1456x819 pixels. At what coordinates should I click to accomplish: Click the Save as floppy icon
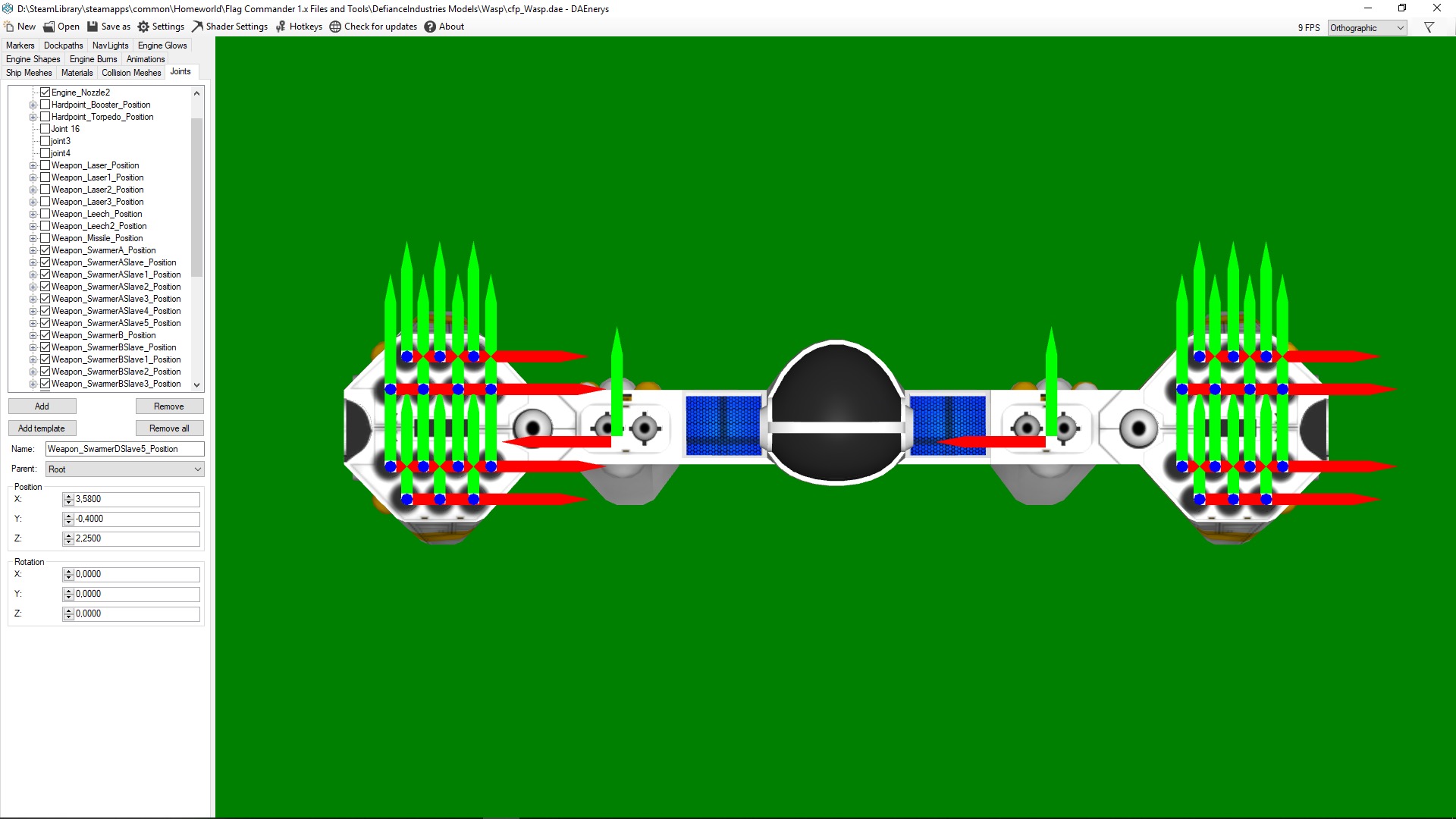pyautogui.click(x=93, y=27)
